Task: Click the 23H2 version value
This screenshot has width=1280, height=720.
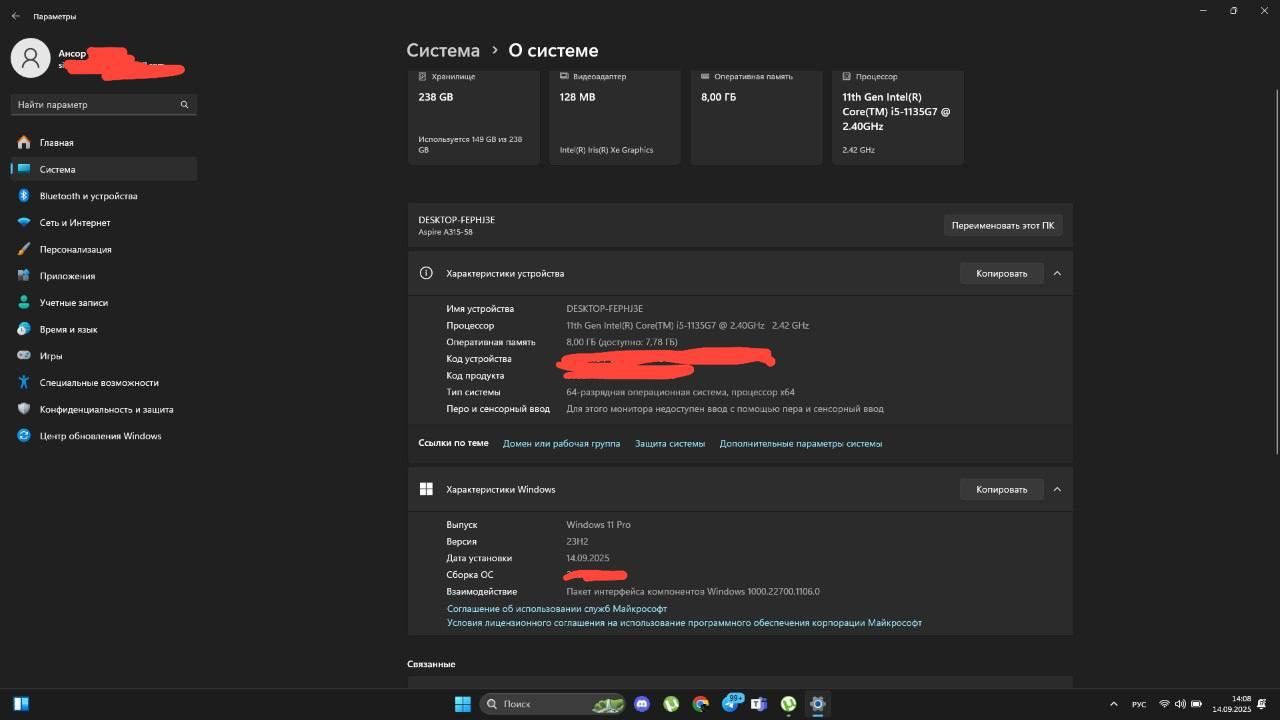Action: tap(577, 541)
